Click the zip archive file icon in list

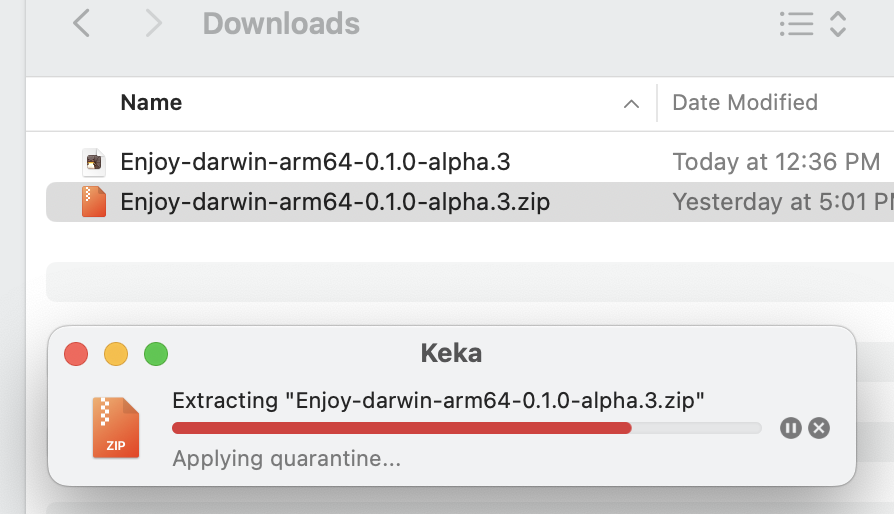click(x=93, y=202)
